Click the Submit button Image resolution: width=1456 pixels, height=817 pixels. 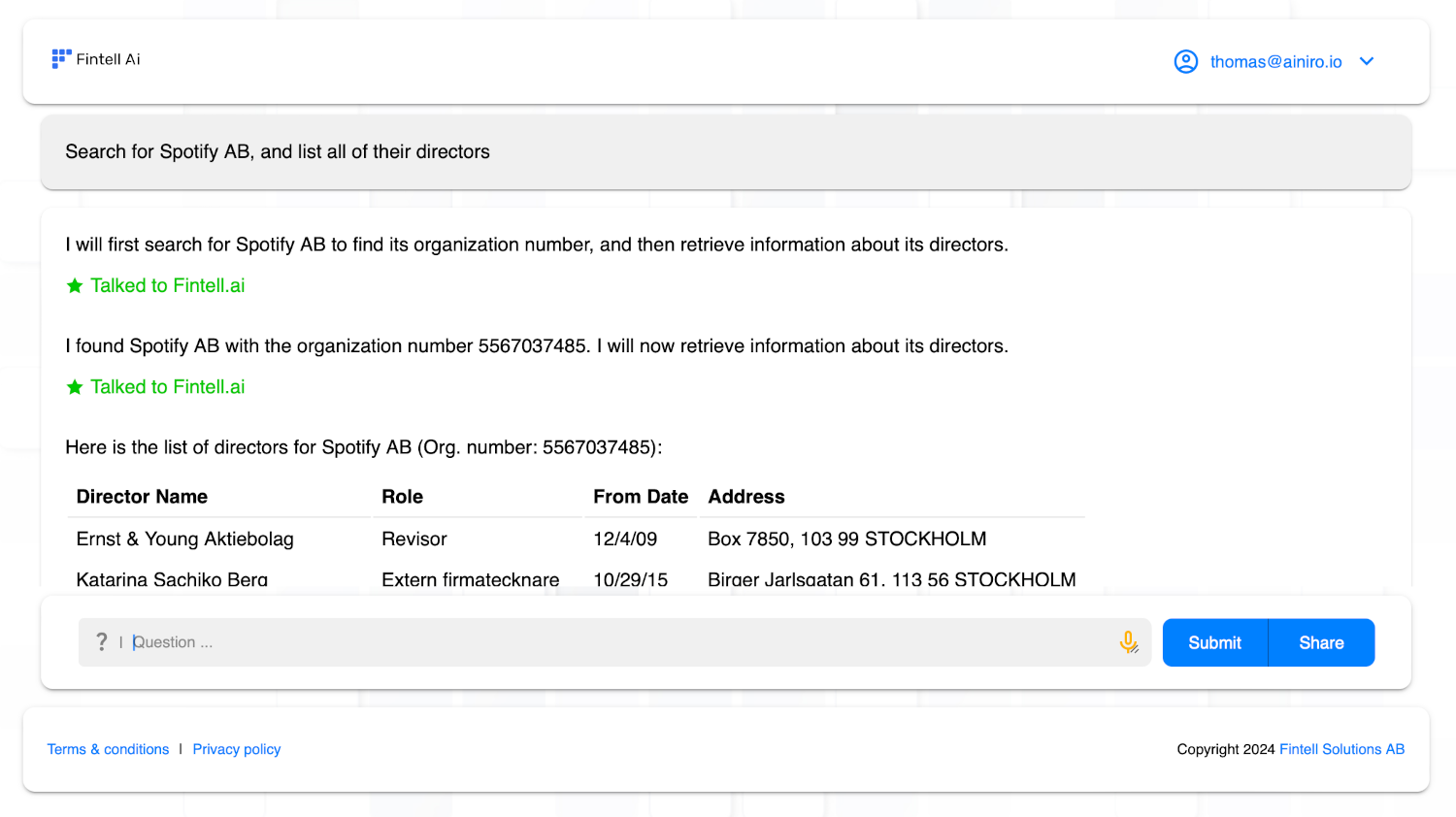pos(1214,642)
